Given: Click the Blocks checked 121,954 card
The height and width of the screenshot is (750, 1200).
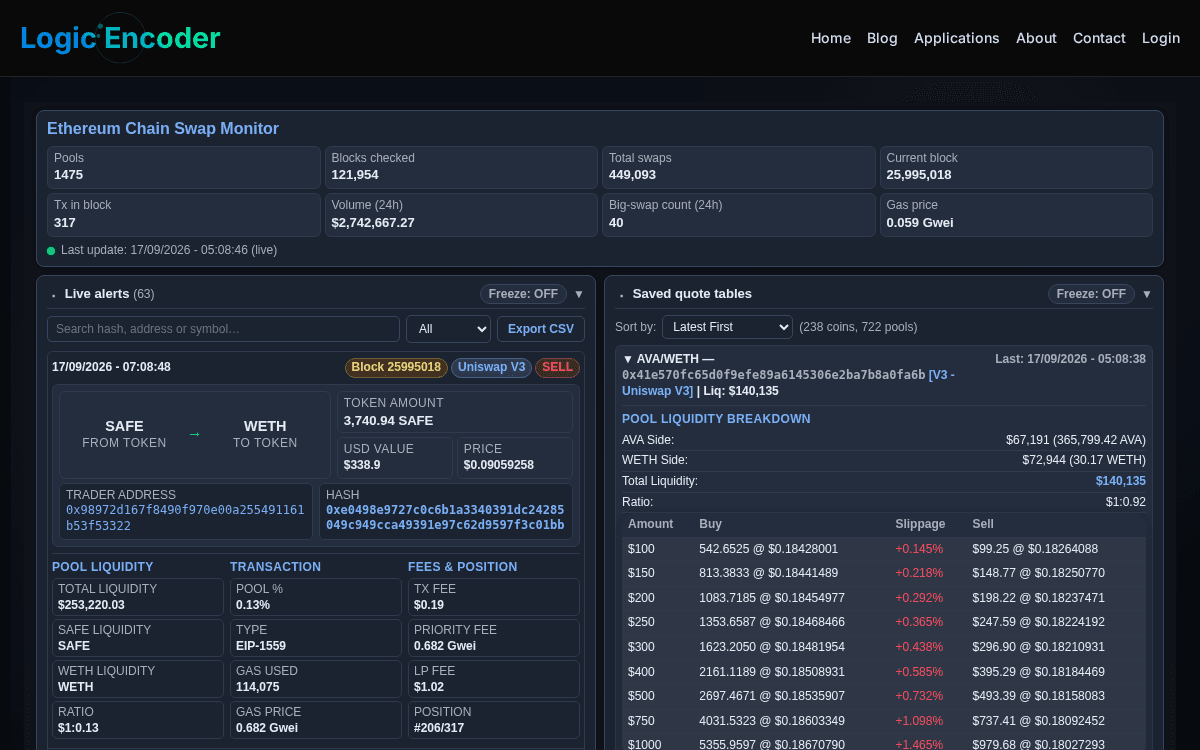Looking at the screenshot, I should (x=461, y=167).
